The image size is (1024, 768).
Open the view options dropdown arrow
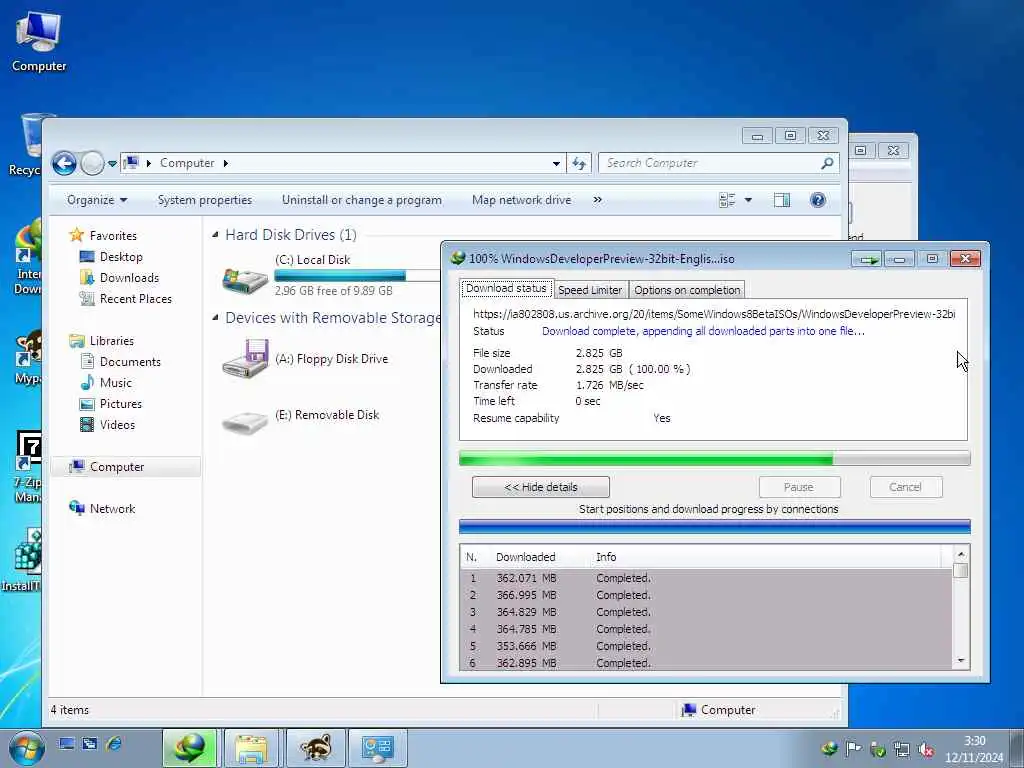(x=748, y=200)
